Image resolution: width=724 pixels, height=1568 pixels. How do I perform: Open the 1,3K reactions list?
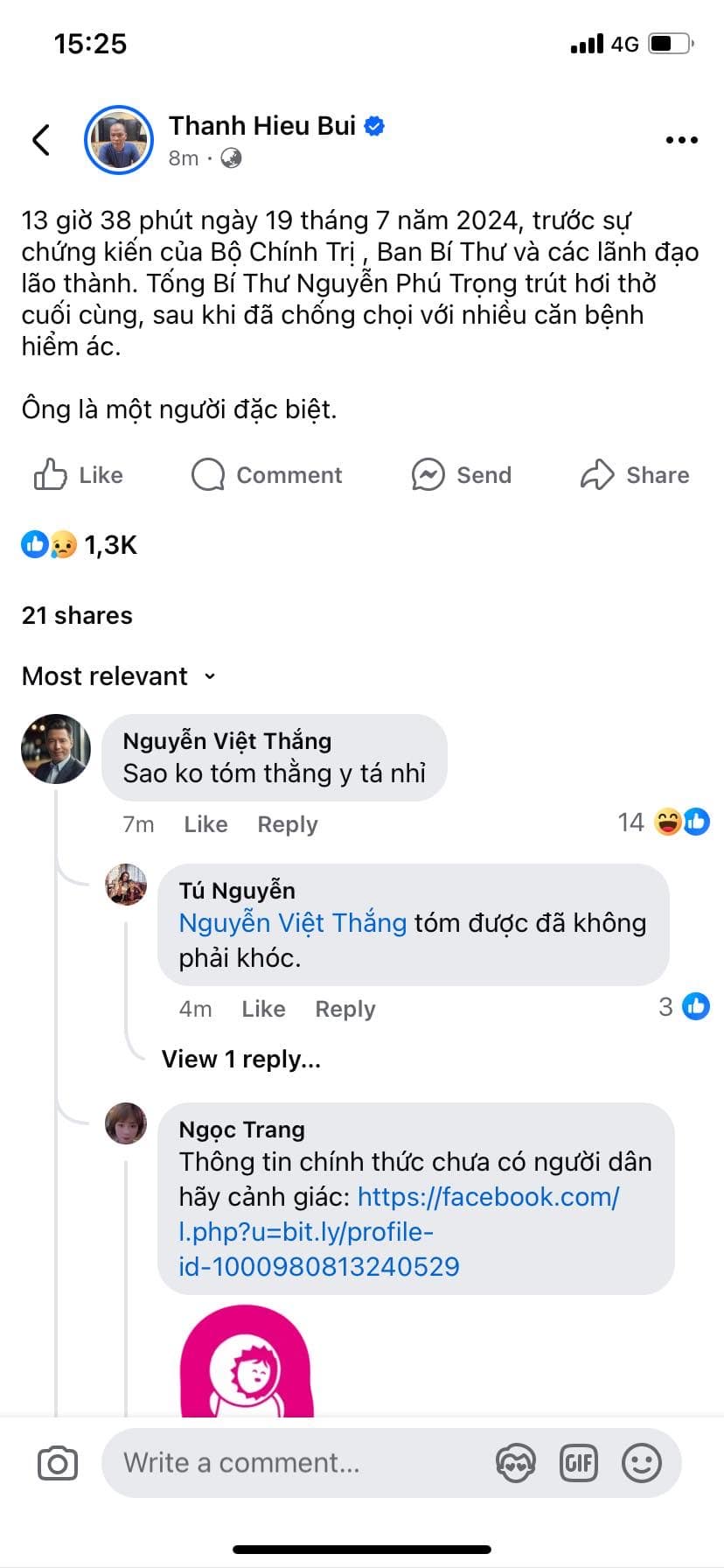80,545
